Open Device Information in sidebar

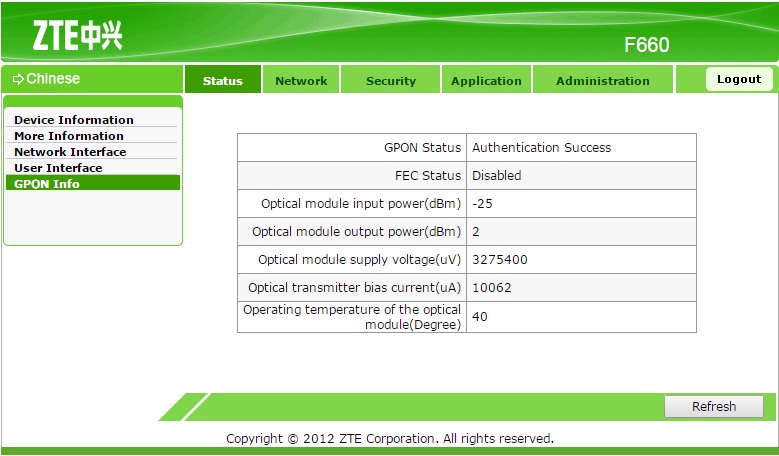pos(74,120)
